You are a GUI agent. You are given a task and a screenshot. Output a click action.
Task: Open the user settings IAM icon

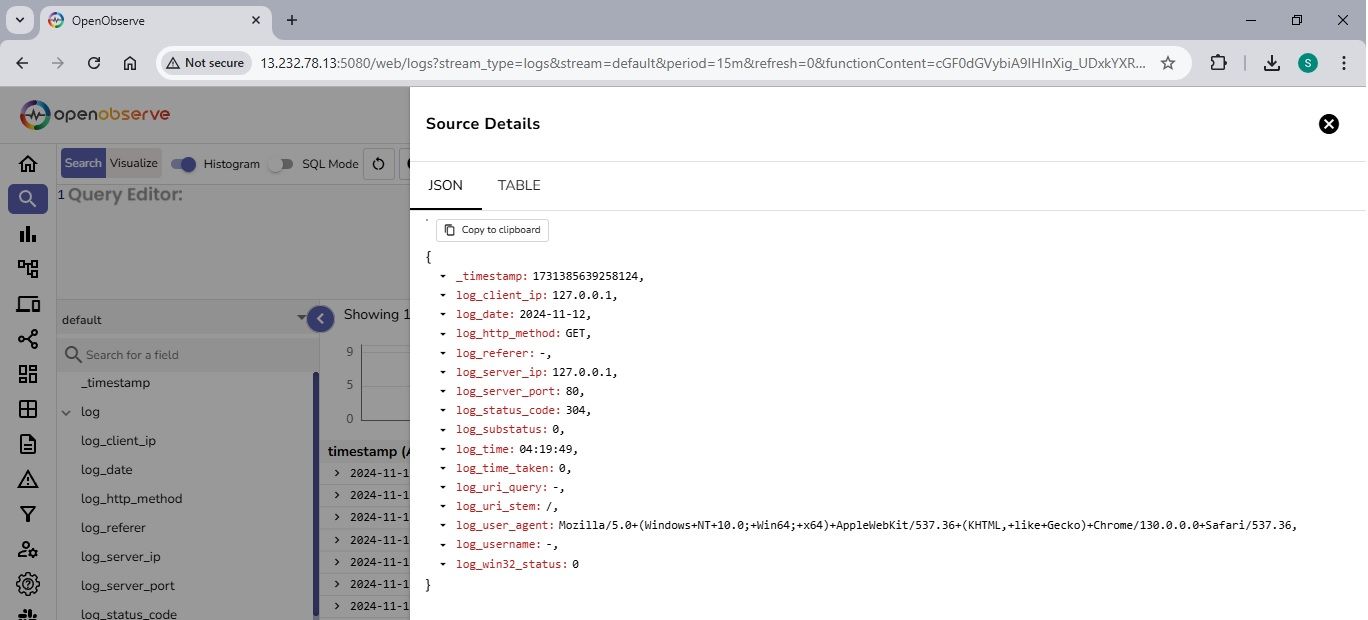point(28,549)
